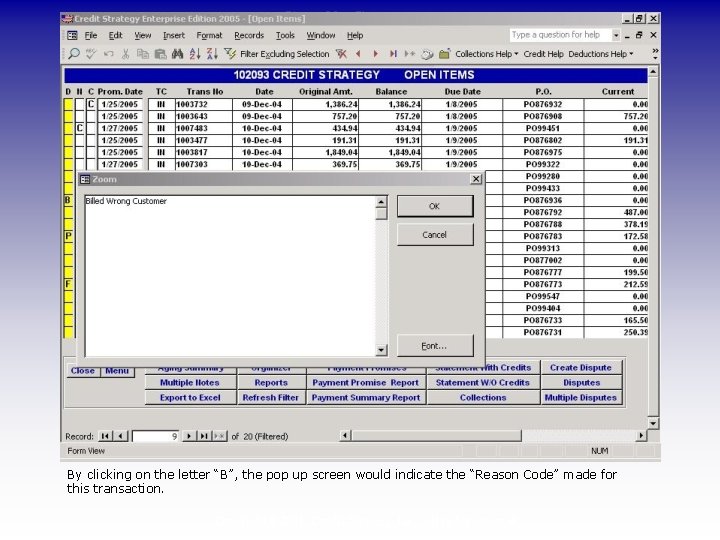Image resolution: width=720 pixels, height=540 pixels.
Task: Click the Create Dispute button
Action: coord(581,367)
